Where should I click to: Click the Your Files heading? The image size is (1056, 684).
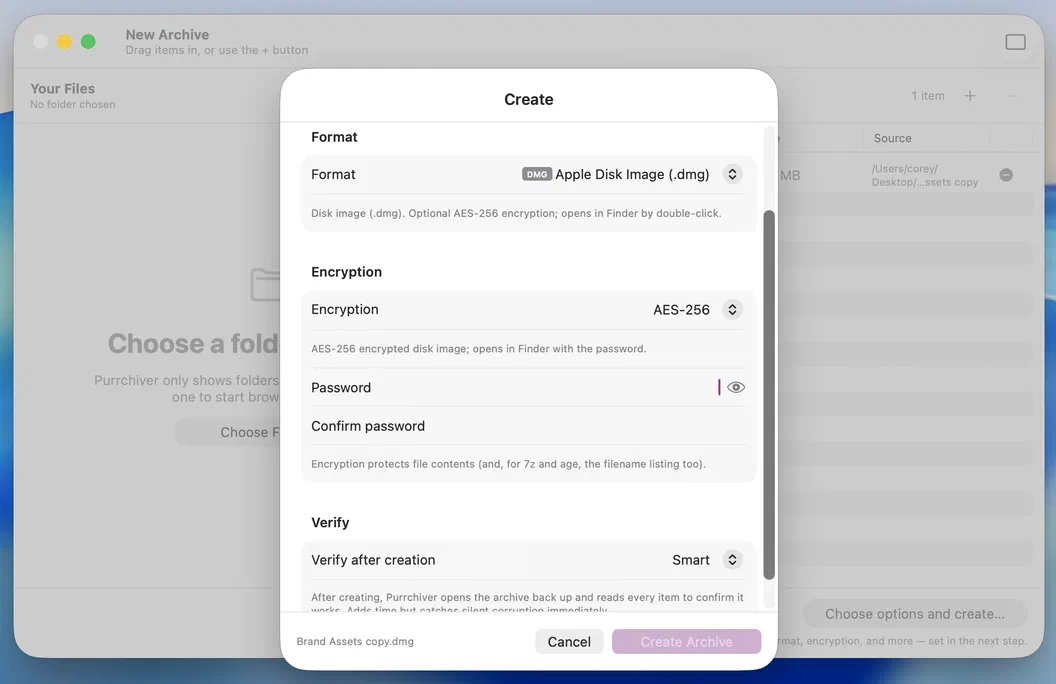(x=63, y=88)
